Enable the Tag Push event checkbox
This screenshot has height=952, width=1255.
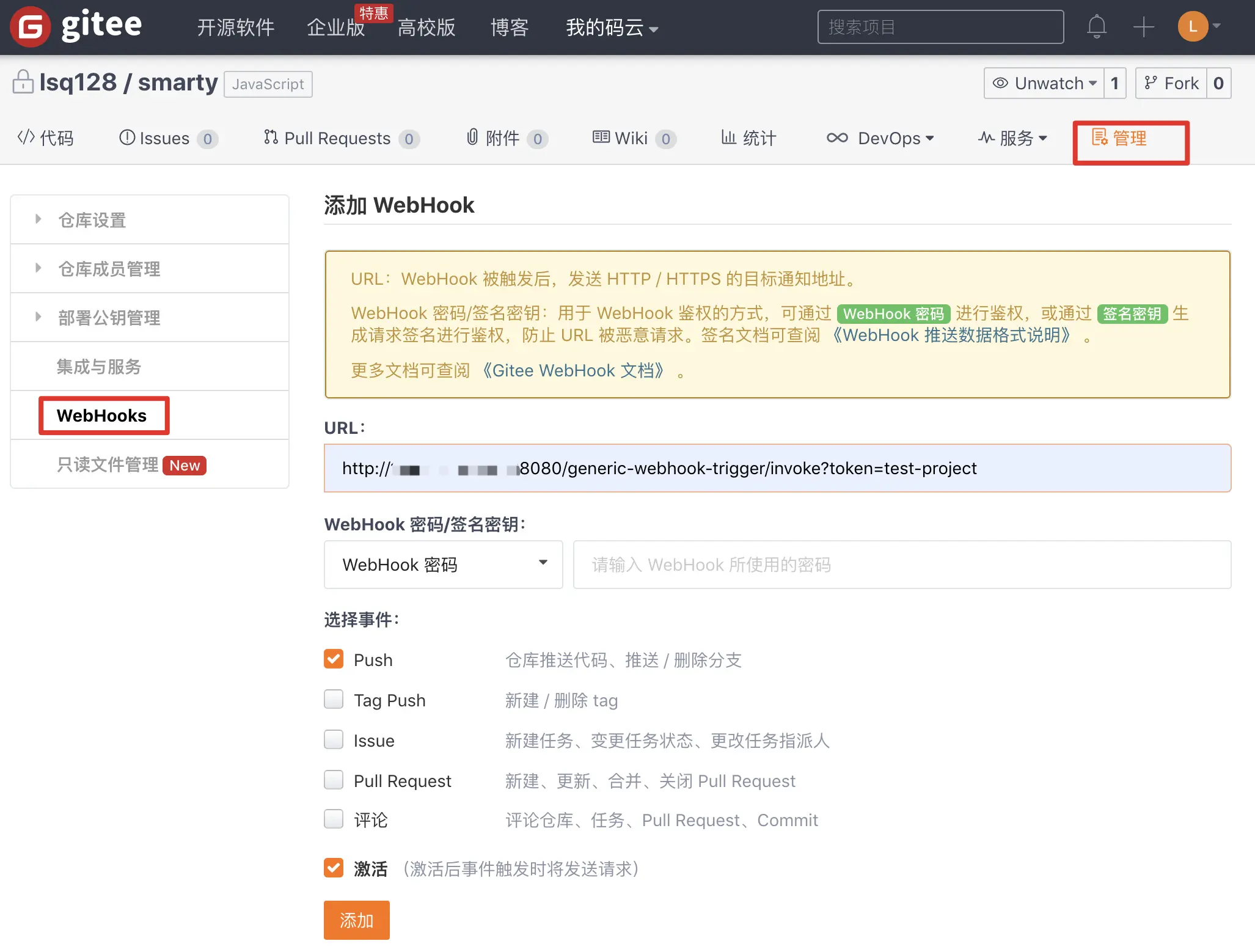pos(334,700)
